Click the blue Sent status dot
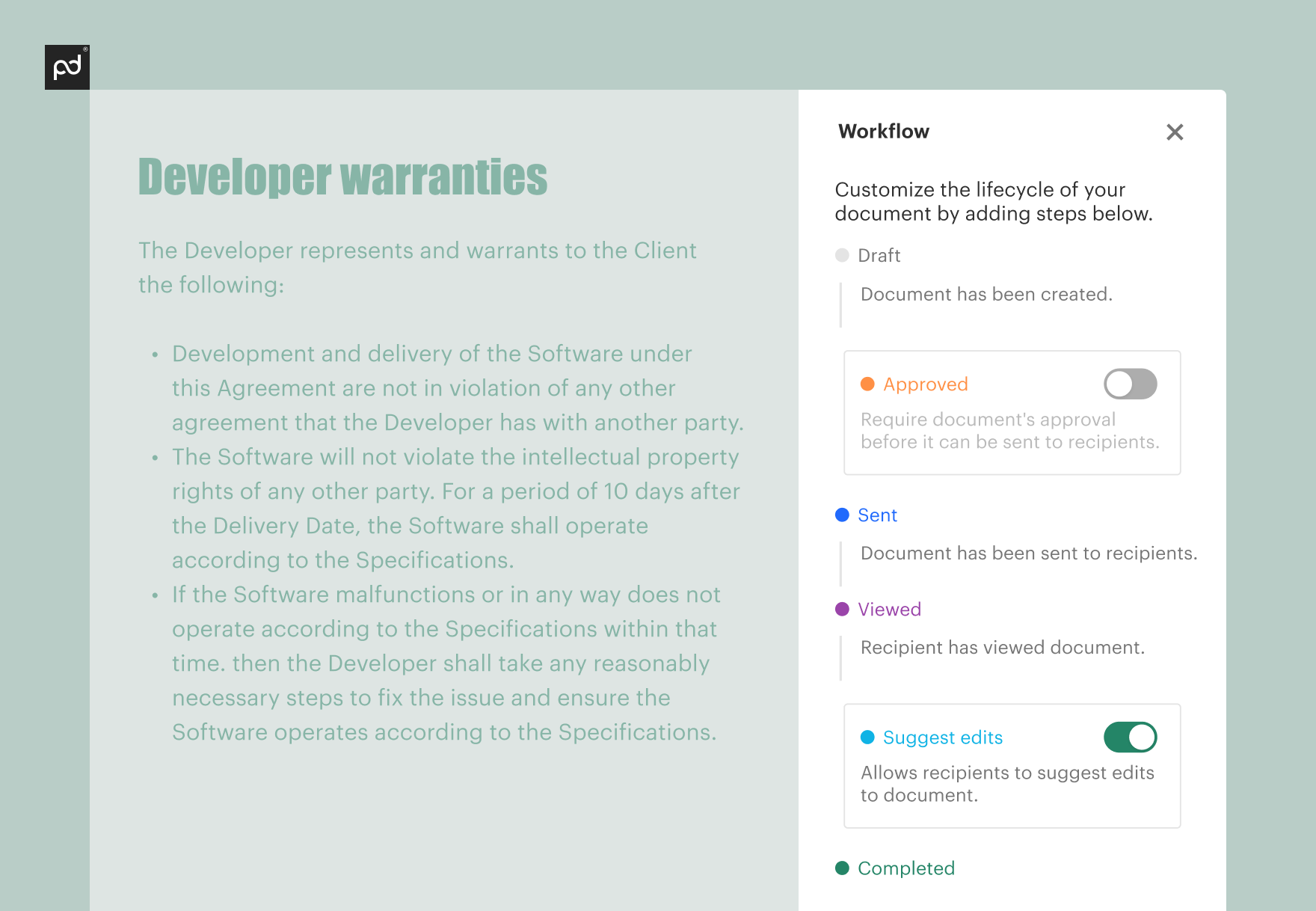This screenshot has height=911, width=1316. [842, 515]
